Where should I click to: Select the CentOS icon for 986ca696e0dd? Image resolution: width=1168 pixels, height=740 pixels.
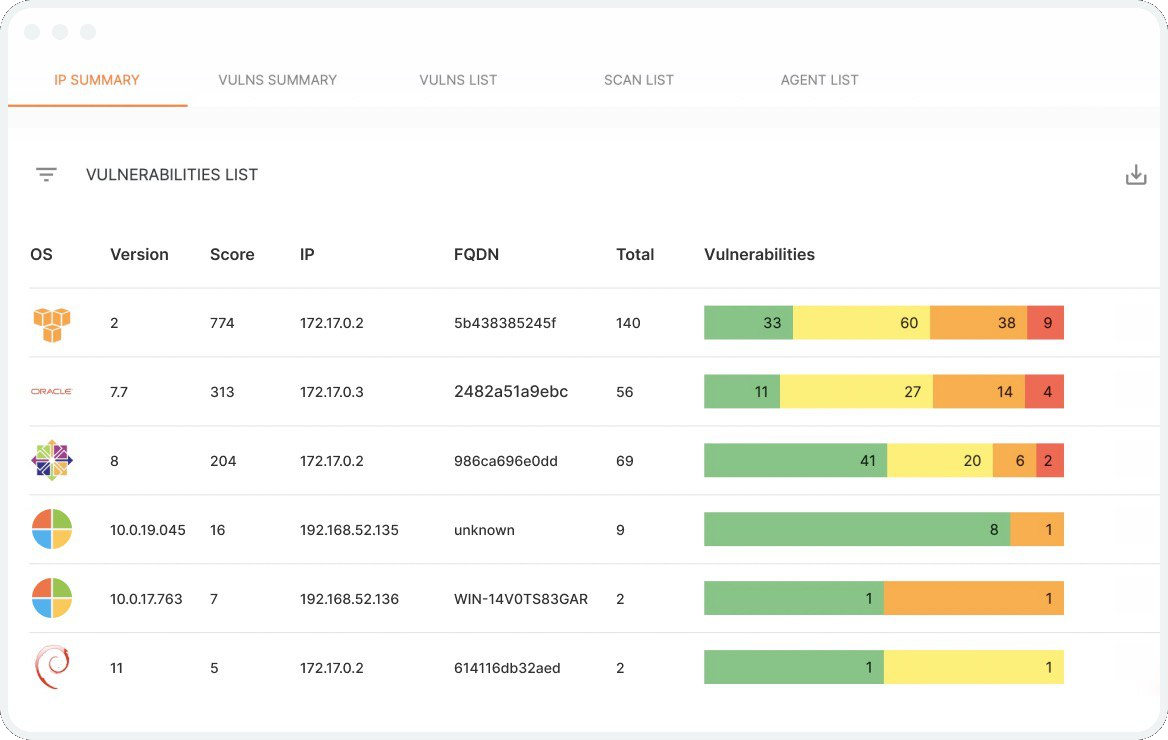tap(51, 460)
